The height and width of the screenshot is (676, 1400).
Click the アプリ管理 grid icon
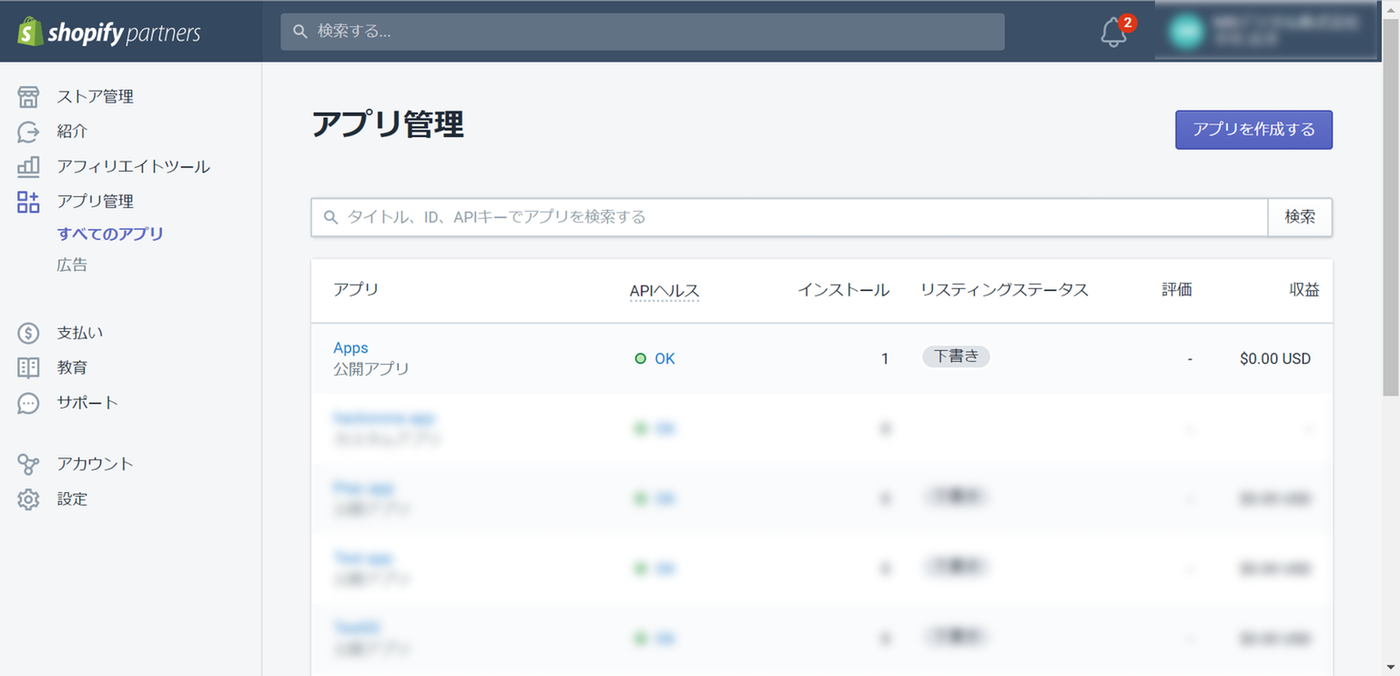pos(28,202)
